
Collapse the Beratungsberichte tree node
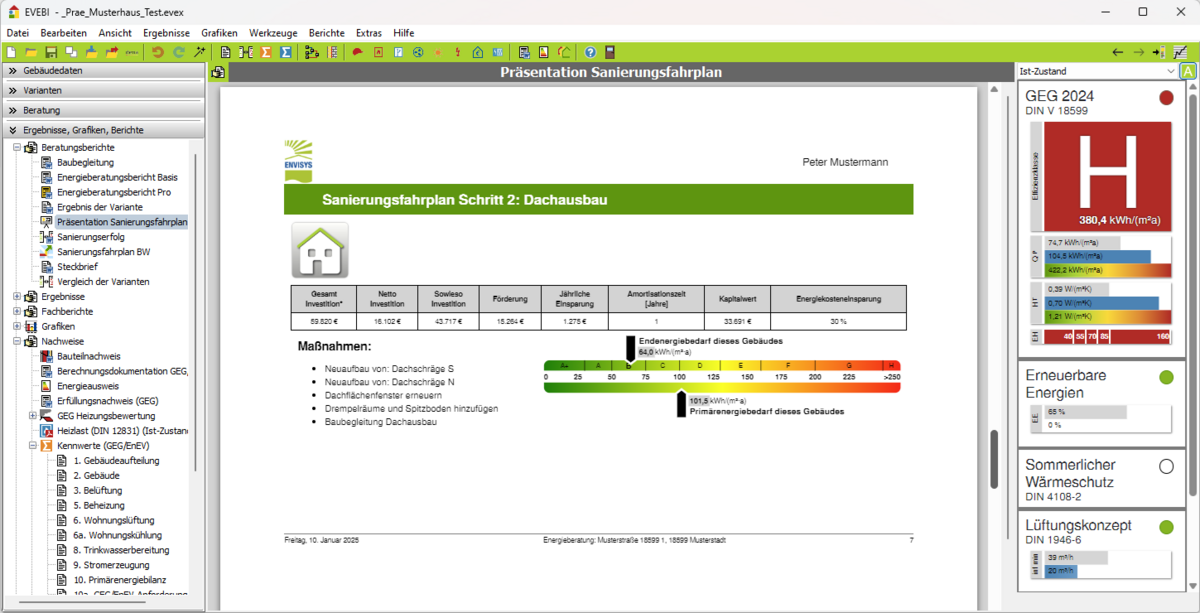[17, 147]
